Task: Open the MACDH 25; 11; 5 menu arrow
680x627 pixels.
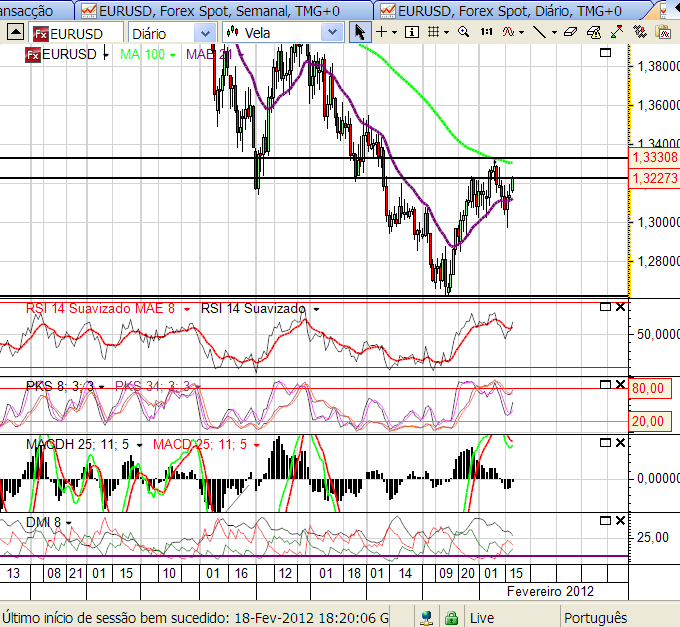Action: click(139, 445)
